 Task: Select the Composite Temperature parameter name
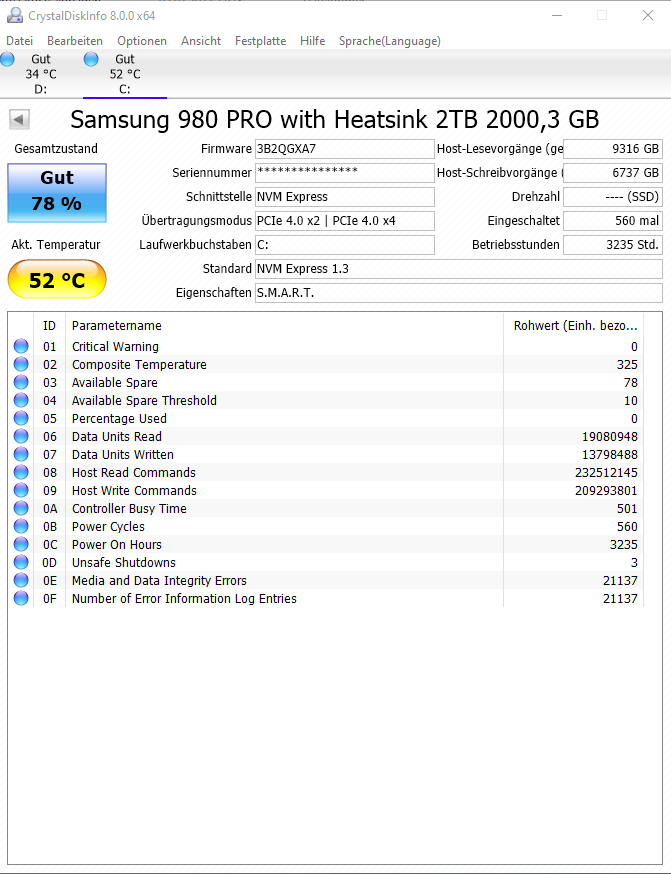point(139,365)
